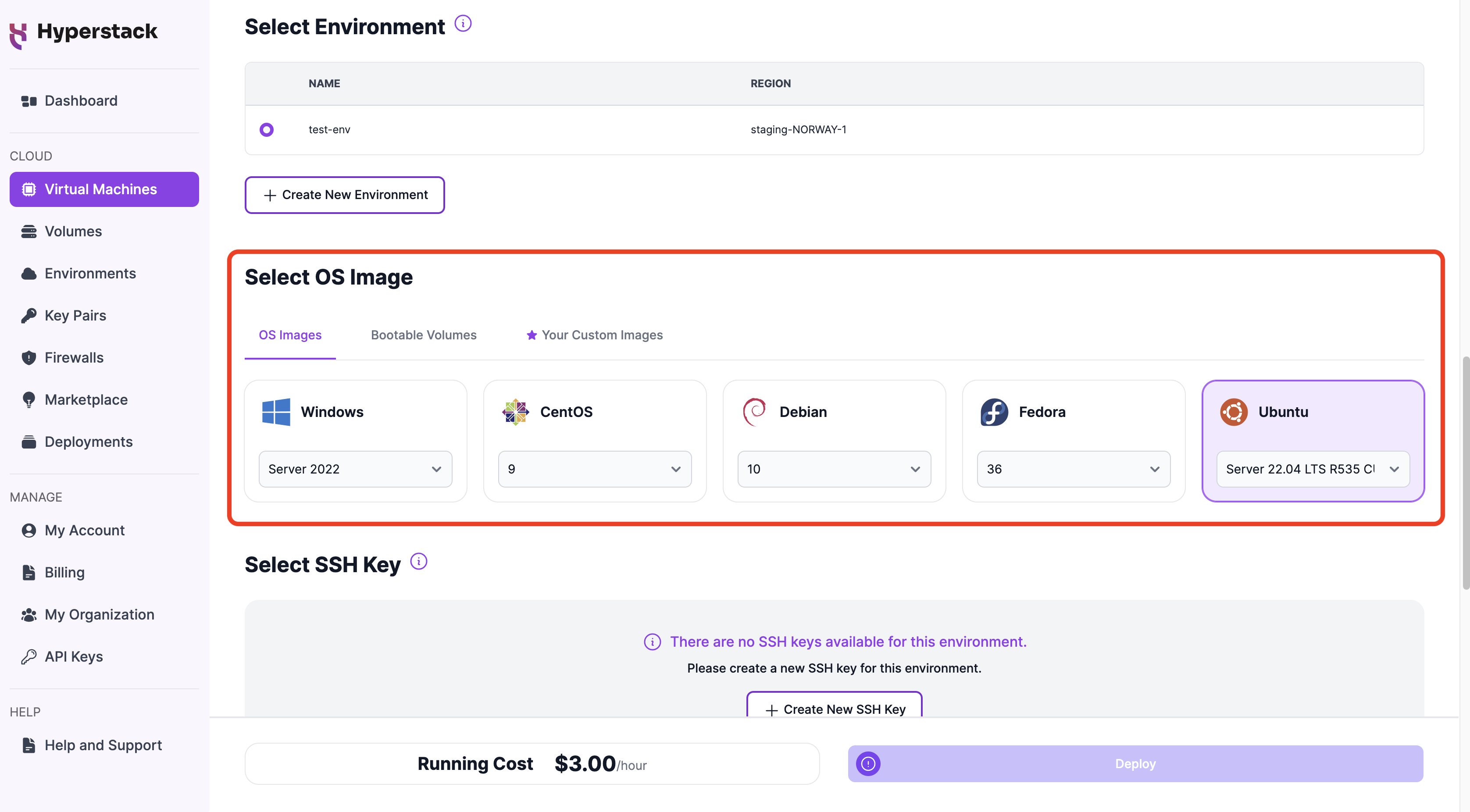Image resolution: width=1470 pixels, height=812 pixels.
Task: Click the Environments cloud icon
Action: coord(29,273)
